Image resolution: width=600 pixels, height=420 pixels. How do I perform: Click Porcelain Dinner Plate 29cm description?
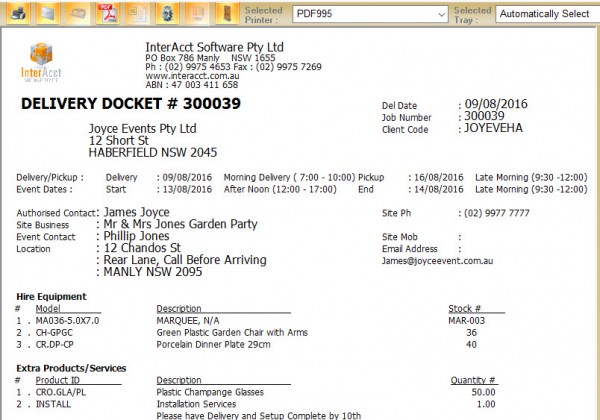pyautogui.click(x=213, y=344)
